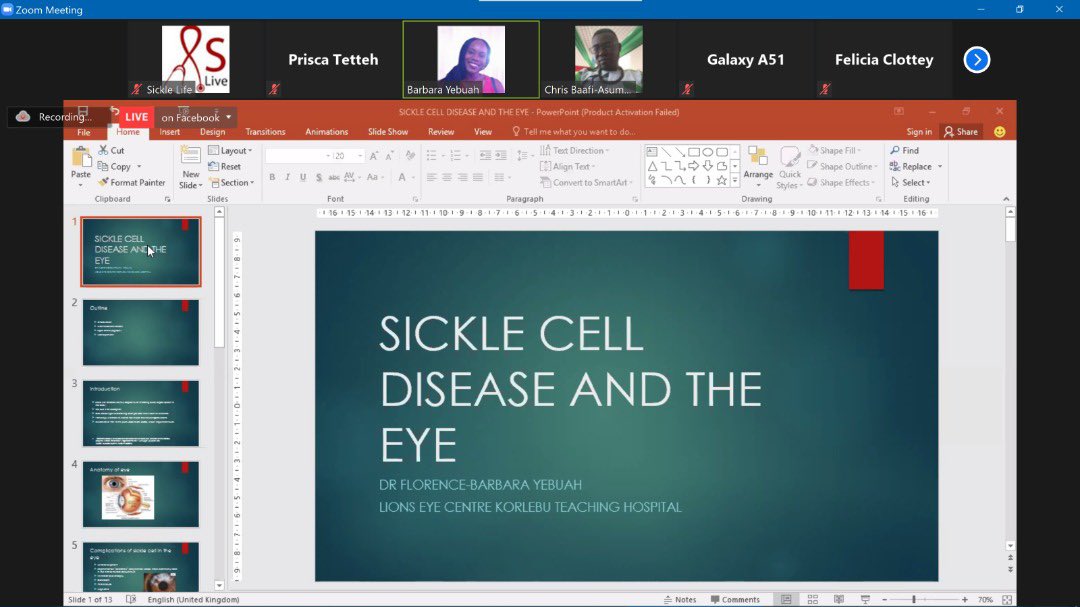The width and height of the screenshot is (1080, 607).
Task: Open the Layout dropdown
Action: pyautogui.click(x=230, y=150)
